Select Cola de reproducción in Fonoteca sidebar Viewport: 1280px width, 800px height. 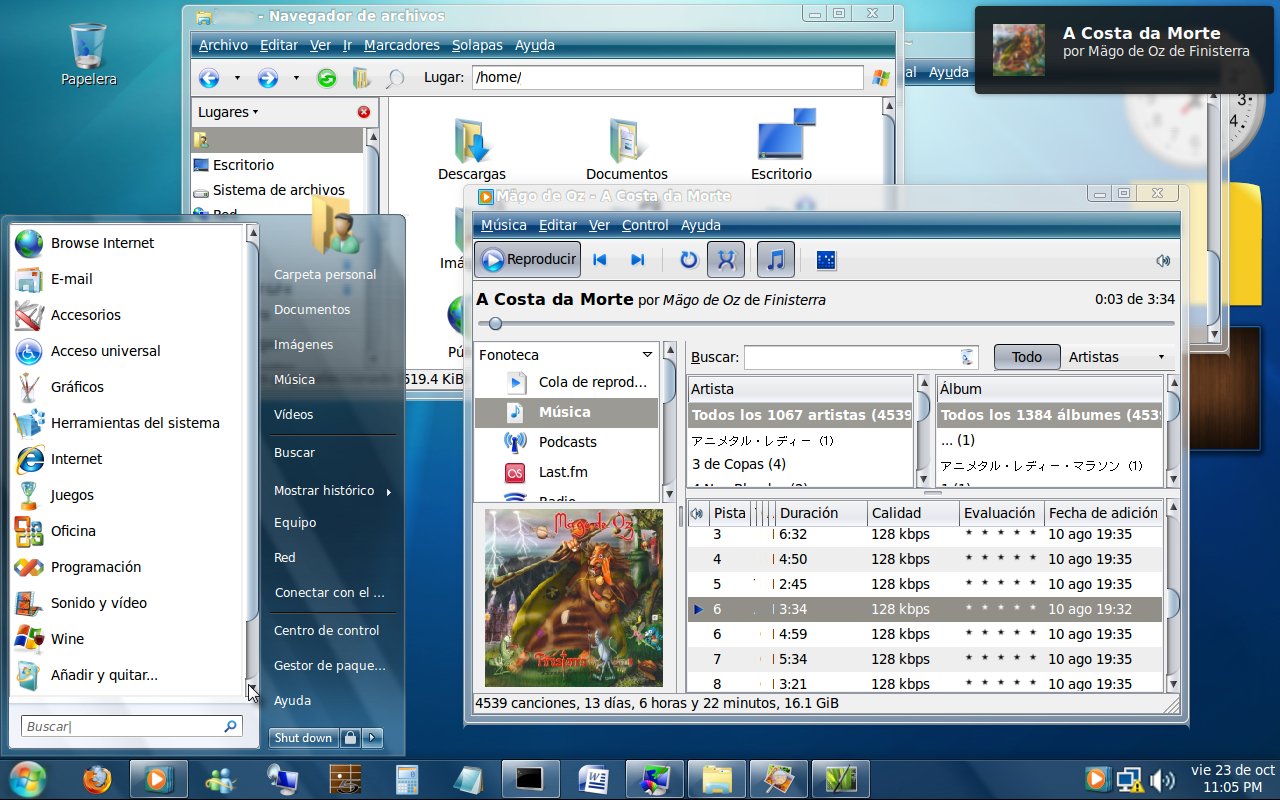[567, 382]
